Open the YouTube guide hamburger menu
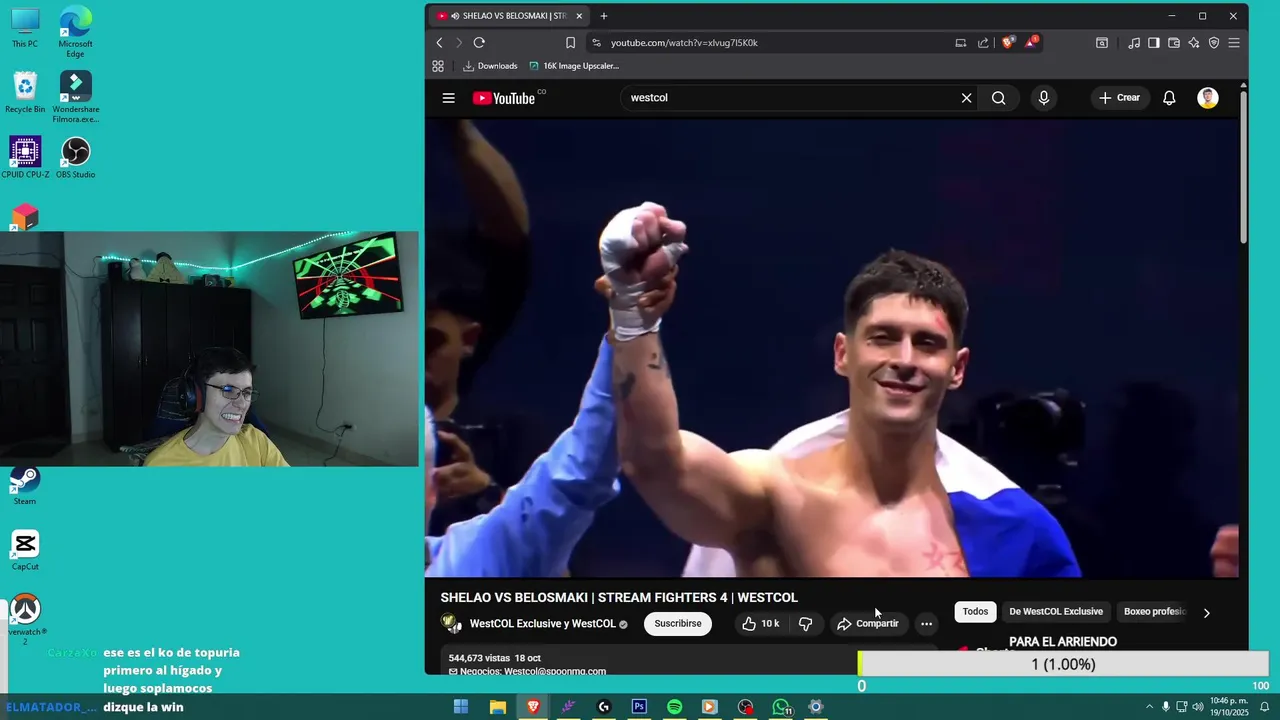 click(x=448, y=98)
